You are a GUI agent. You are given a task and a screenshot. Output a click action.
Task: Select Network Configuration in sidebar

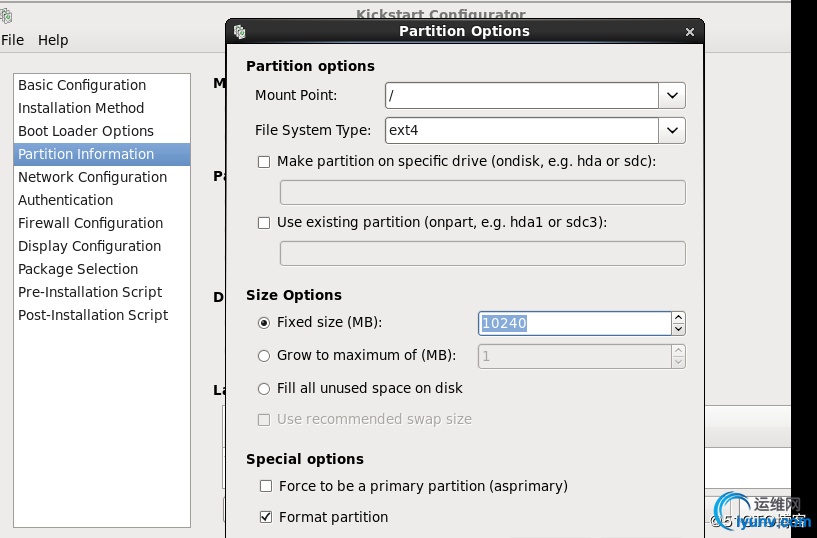click(x=102, y=177)
